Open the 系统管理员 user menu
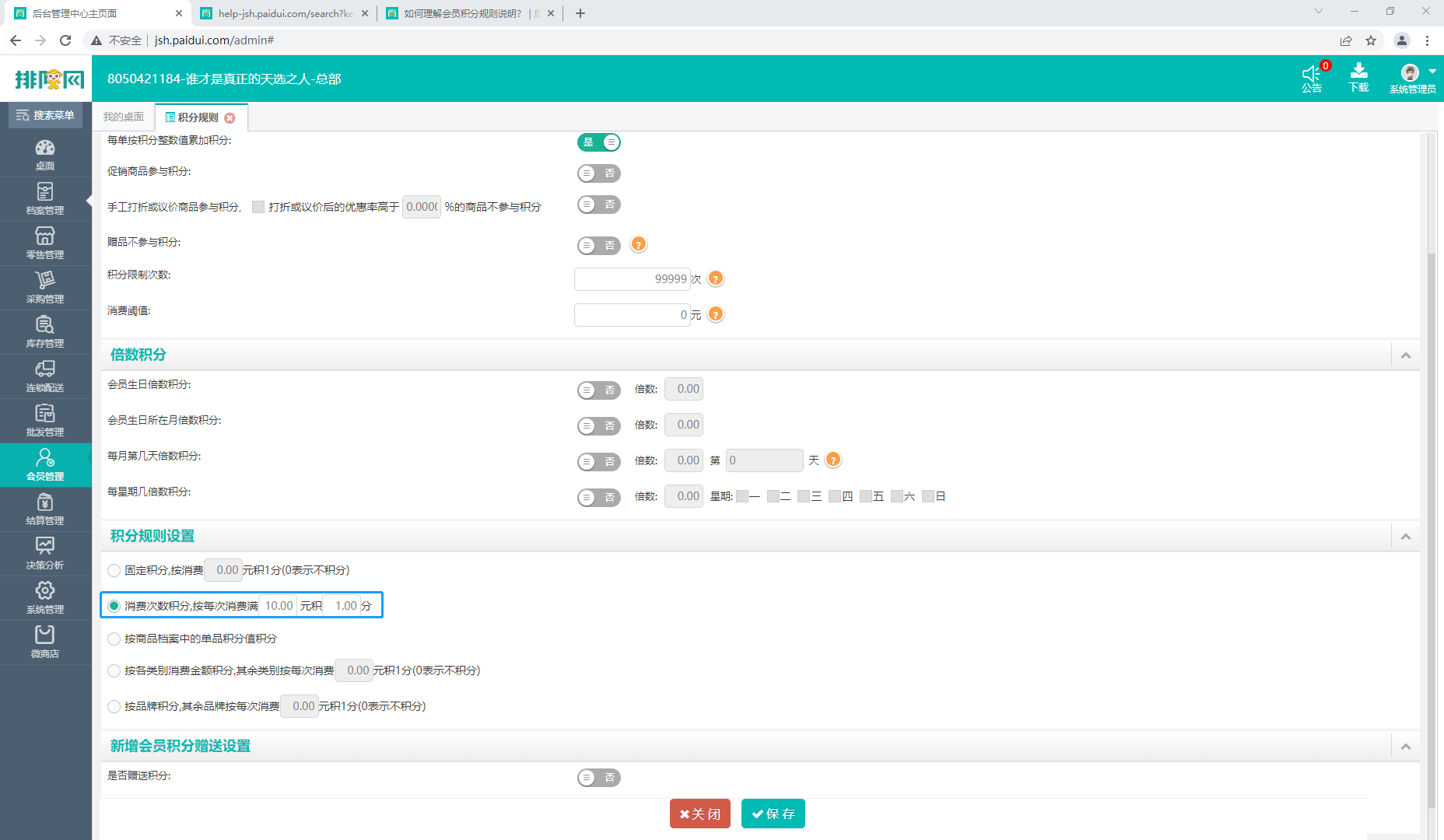The width and height of the screenshot is (1444, 840). [1413, 79]
